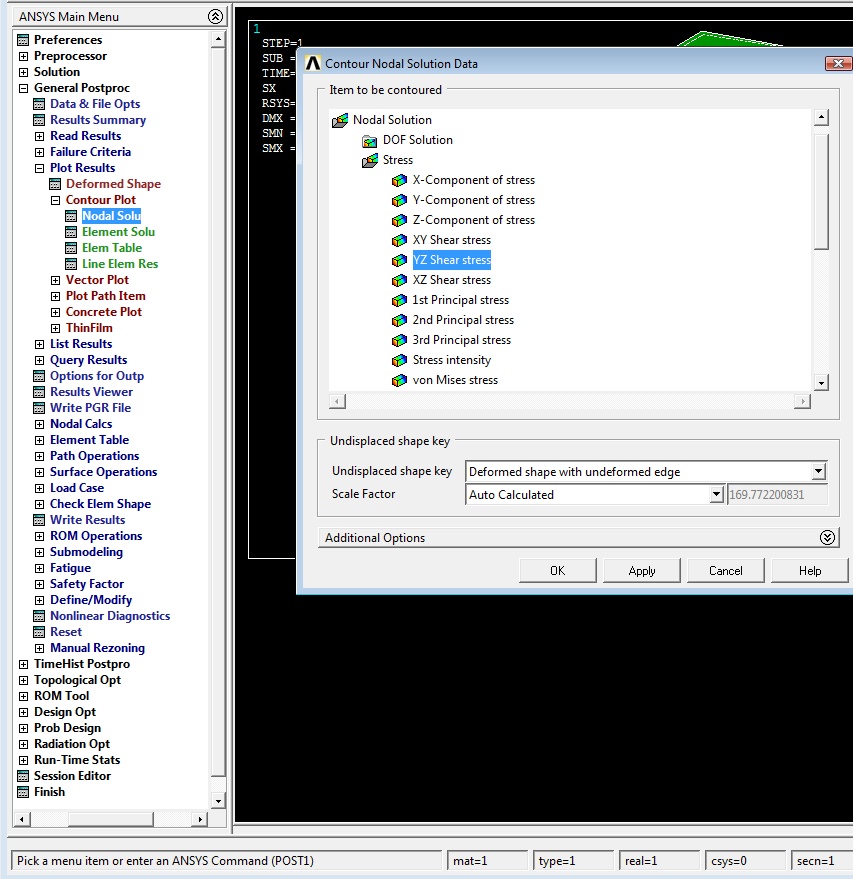Viewport: 853px width, 879px height.
Task: Collapse the ANSYS Main Menu panel
Action: click(215, 16)
